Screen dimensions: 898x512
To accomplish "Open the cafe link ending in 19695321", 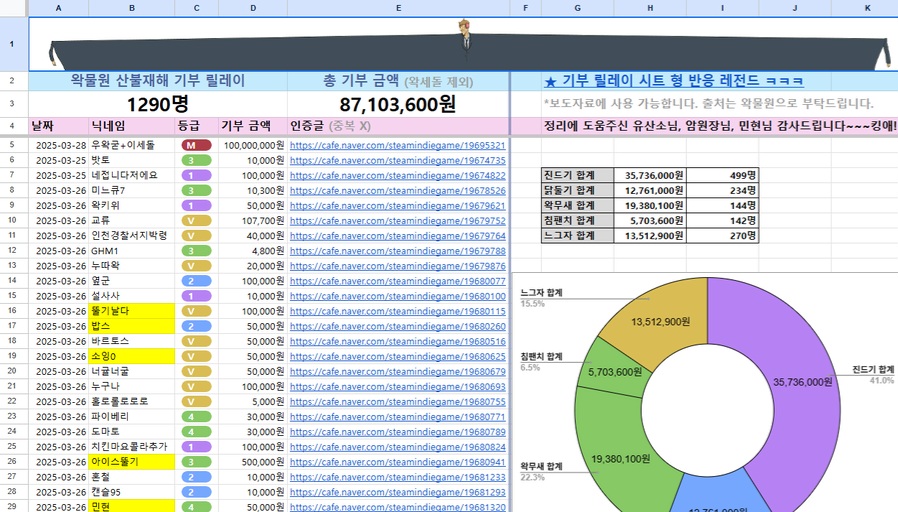I will (x=397, y=145).
